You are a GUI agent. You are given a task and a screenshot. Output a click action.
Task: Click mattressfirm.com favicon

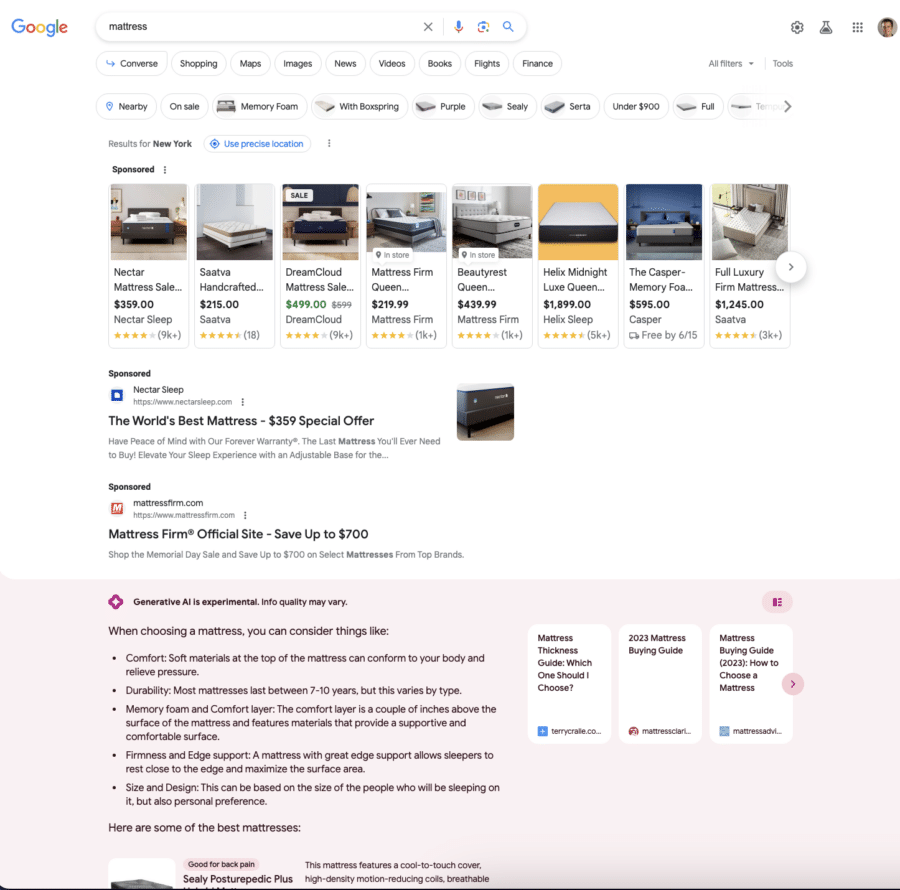click(x=117, y=508)
